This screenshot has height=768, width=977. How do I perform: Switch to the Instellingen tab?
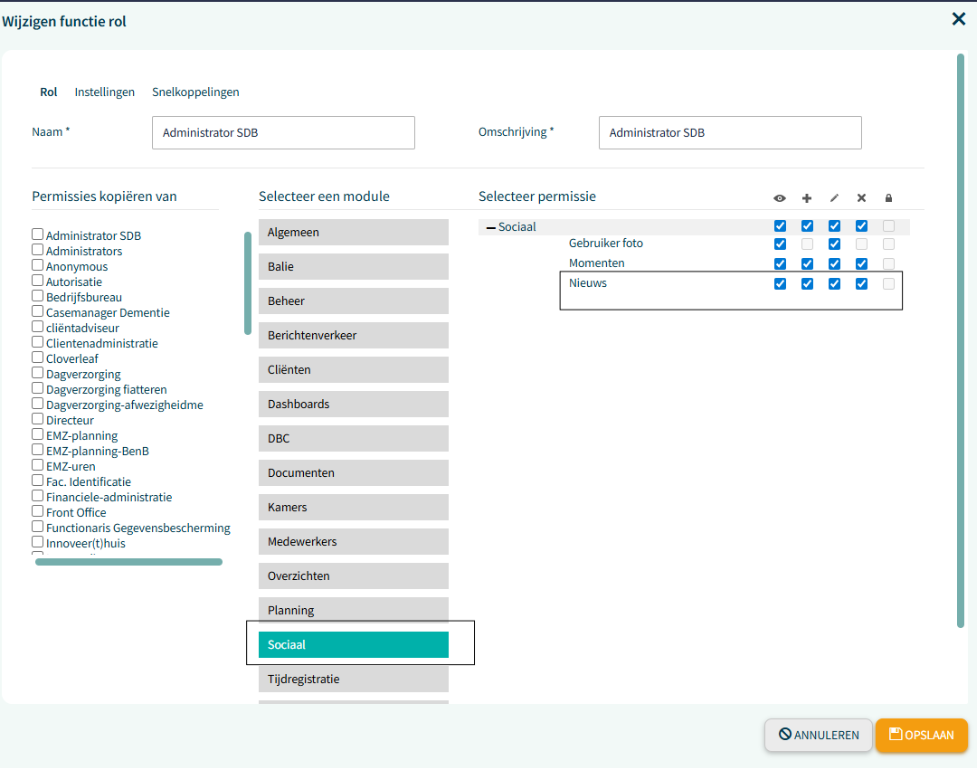point(104,92)
